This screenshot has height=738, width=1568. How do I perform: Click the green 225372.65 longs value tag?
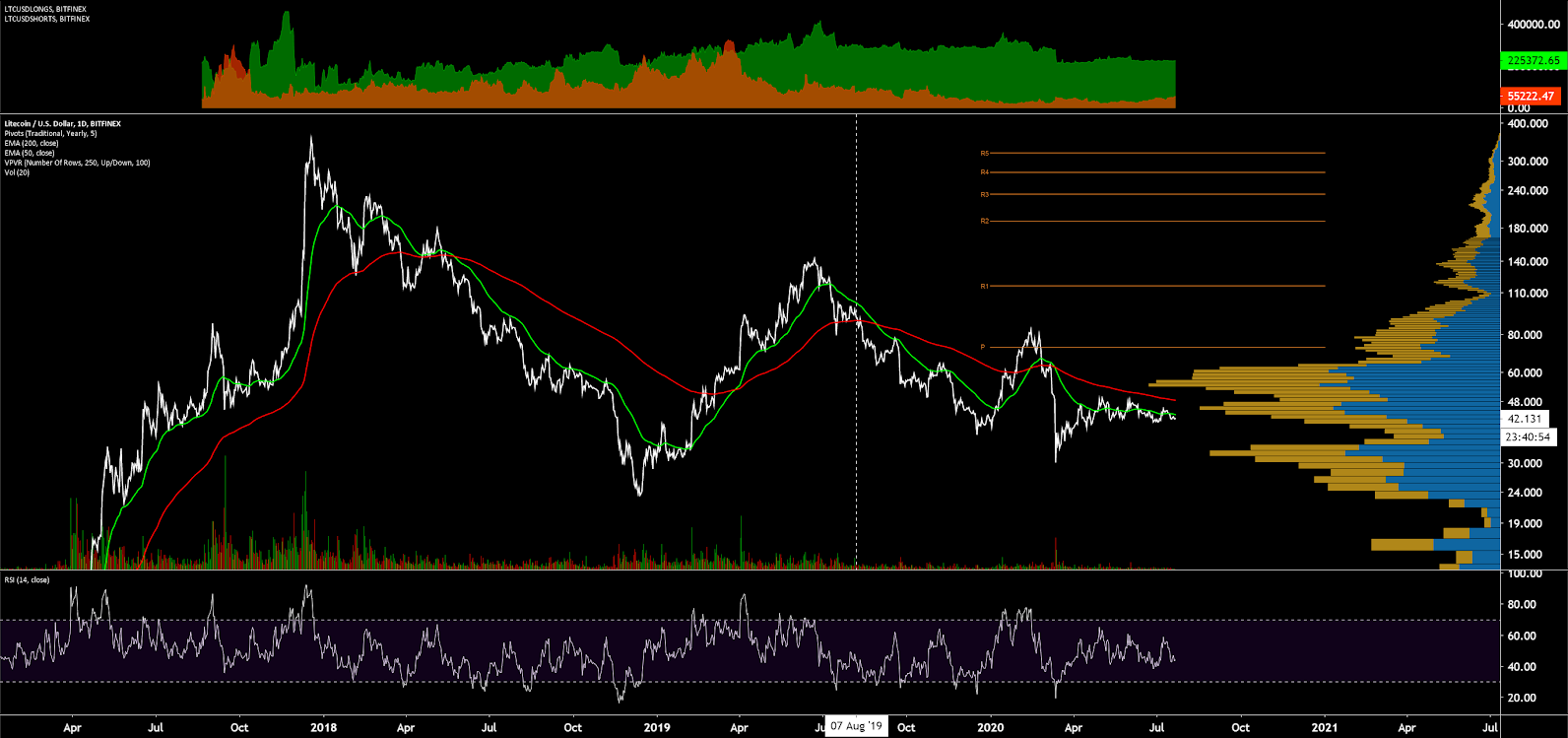pos(1534,61)
